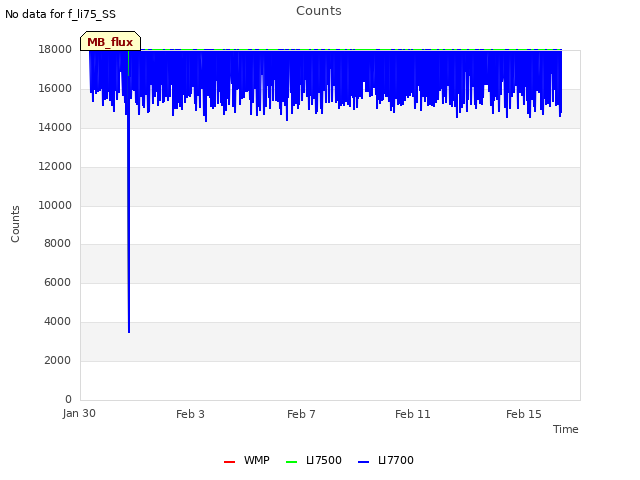This screenshot has height=480, width=640.
Task: Click the 'Feb 7' x-axis label
Action: pyautogui.click(x=301, y=414)
